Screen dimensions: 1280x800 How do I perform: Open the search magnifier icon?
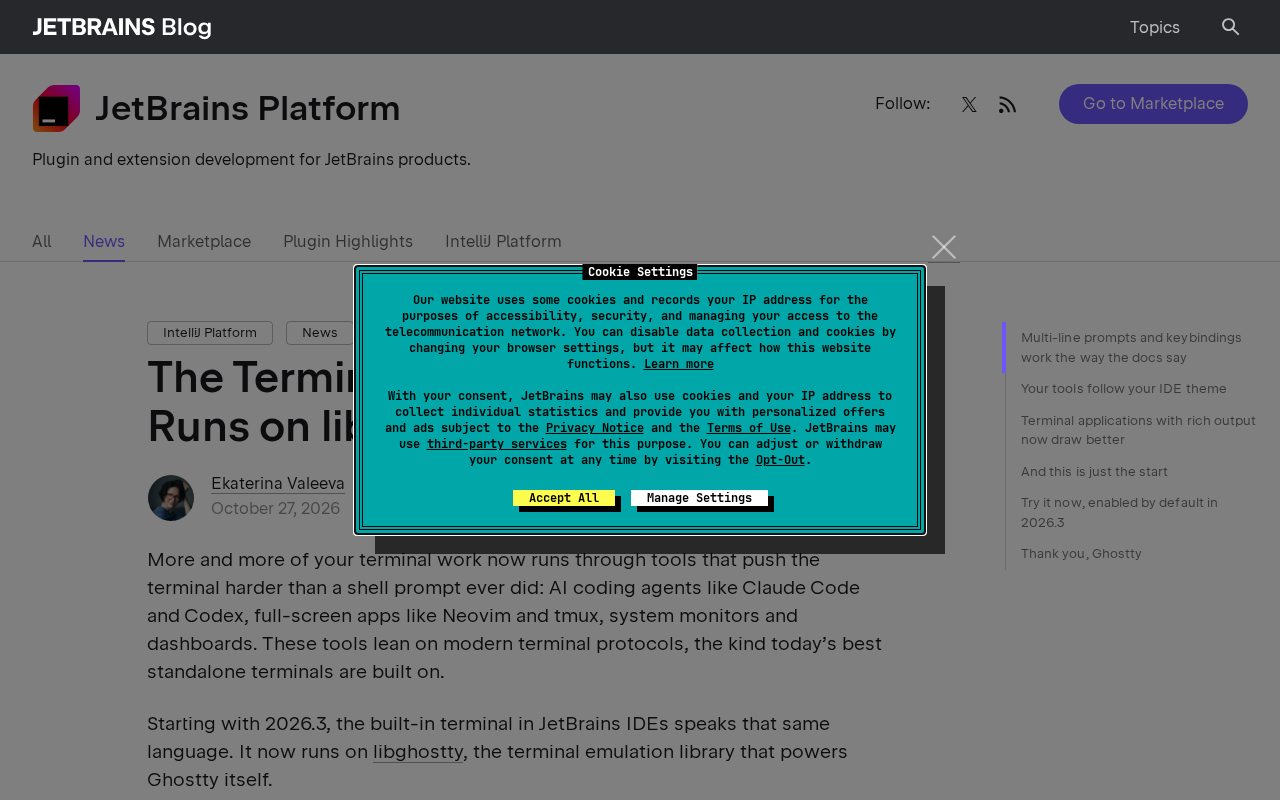(x=1231, y=27)
